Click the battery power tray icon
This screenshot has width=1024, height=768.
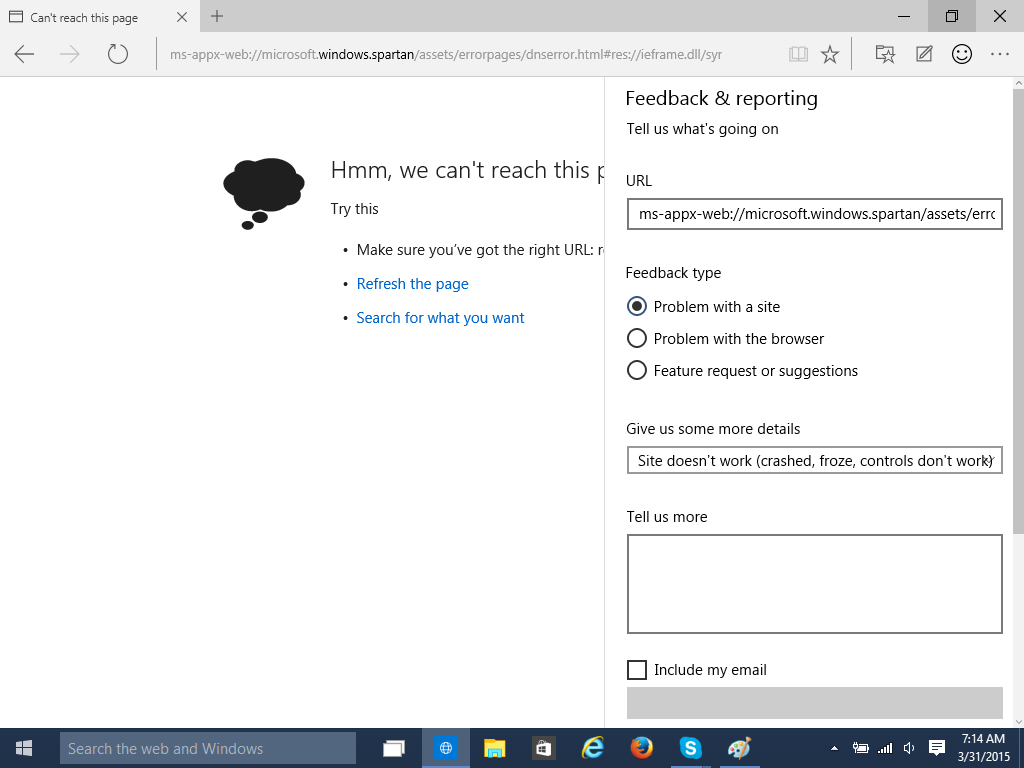(x=860, y=748)
